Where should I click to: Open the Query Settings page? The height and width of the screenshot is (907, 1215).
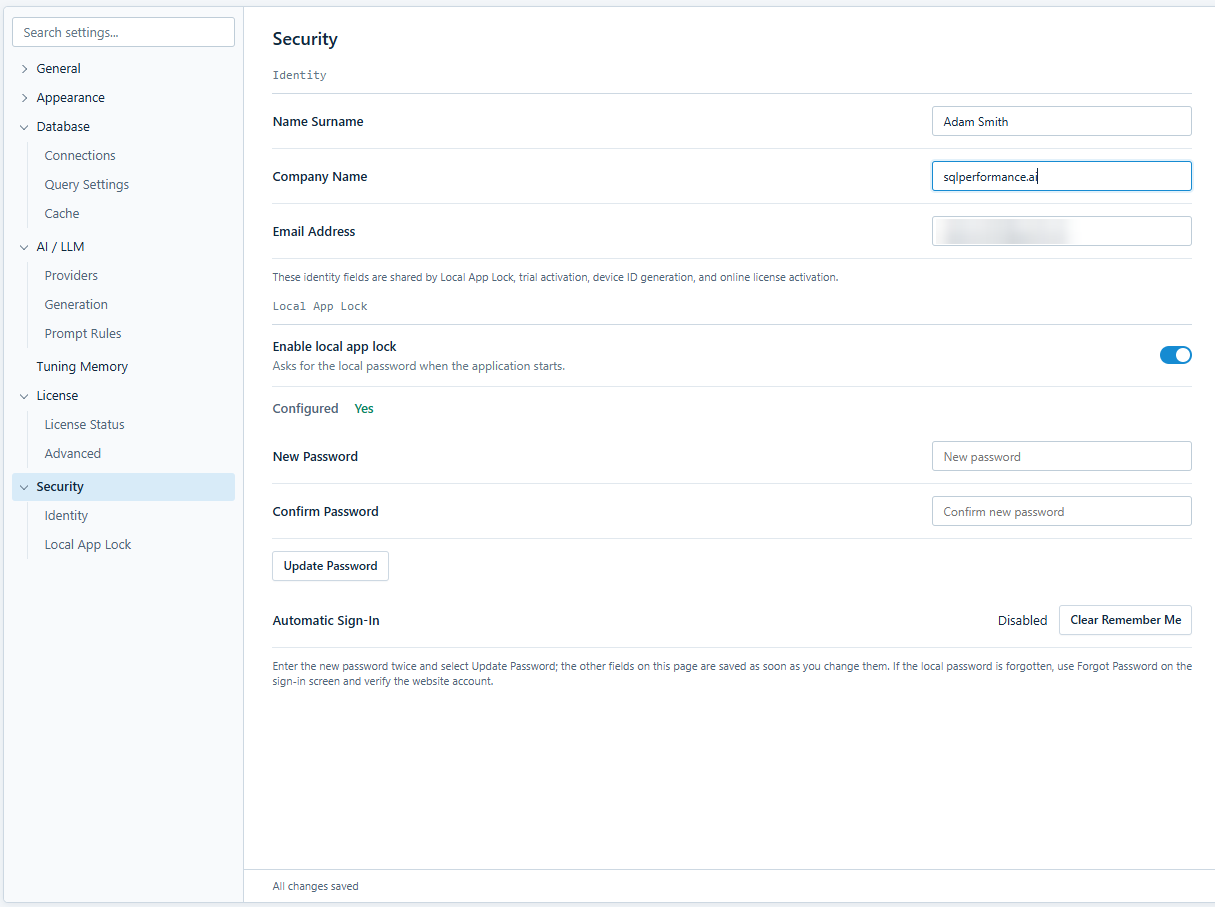click(x=87, y=185)
